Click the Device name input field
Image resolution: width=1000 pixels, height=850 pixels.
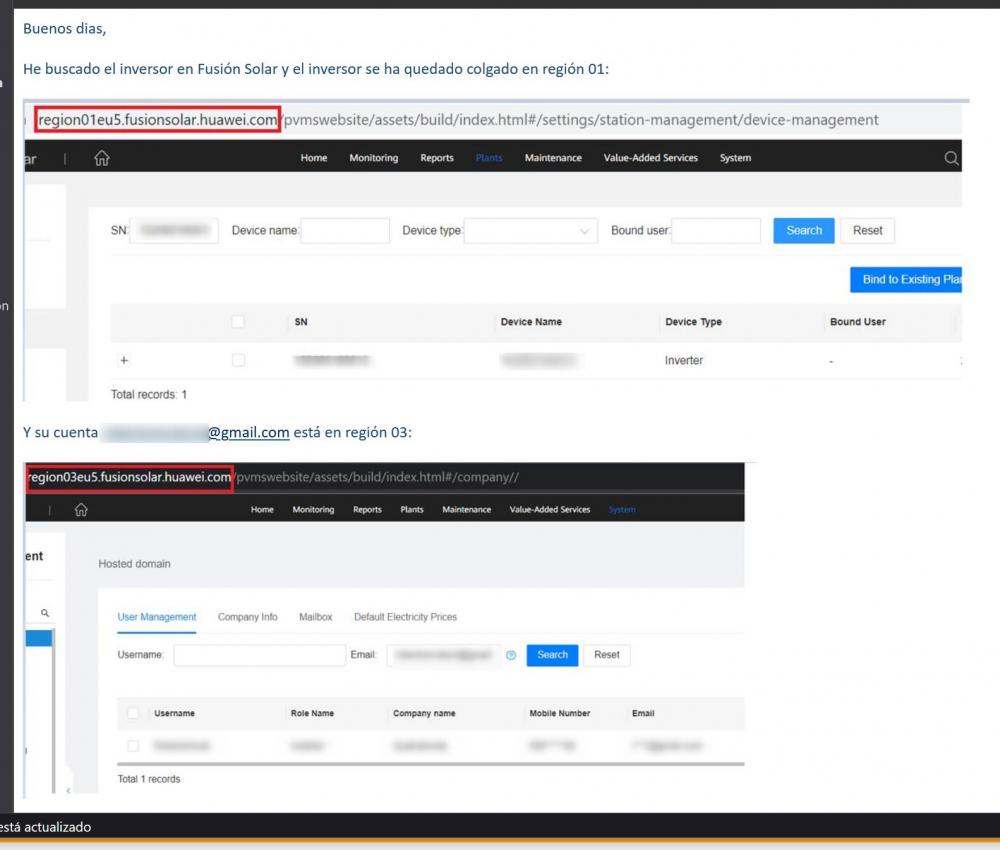[345, 231]
